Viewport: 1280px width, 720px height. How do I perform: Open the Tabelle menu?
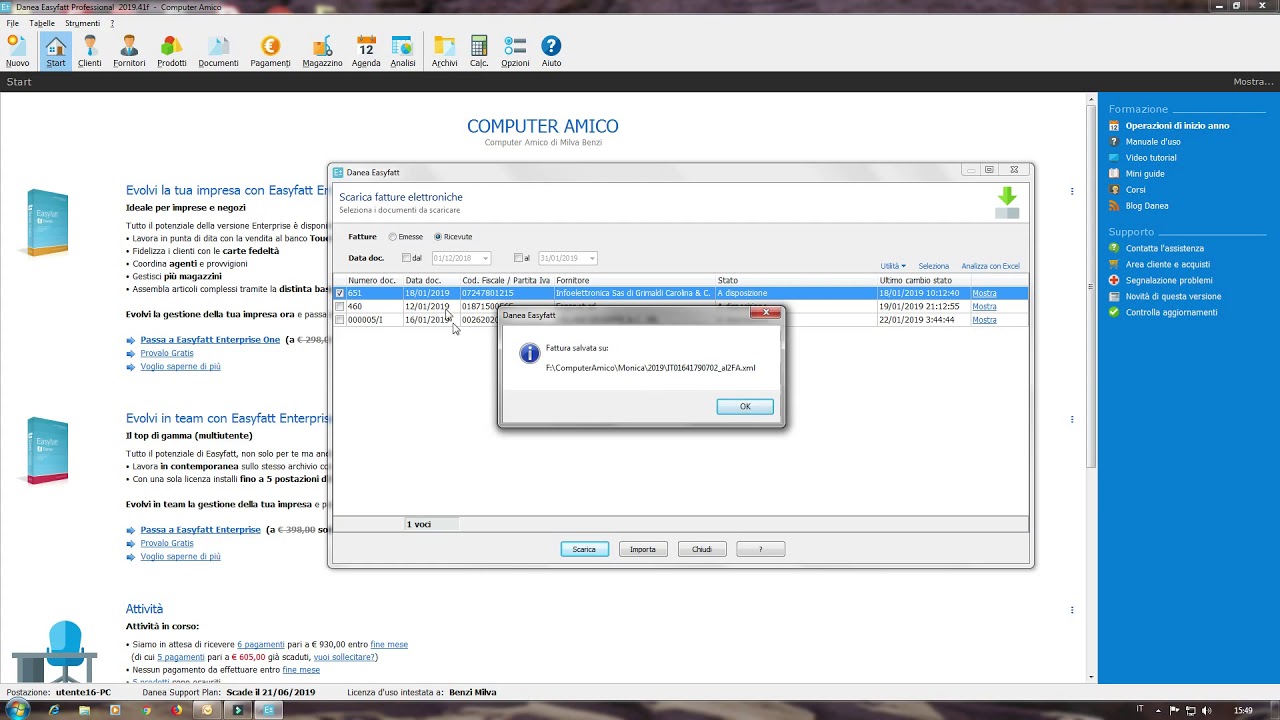click(x=42, y=23)
